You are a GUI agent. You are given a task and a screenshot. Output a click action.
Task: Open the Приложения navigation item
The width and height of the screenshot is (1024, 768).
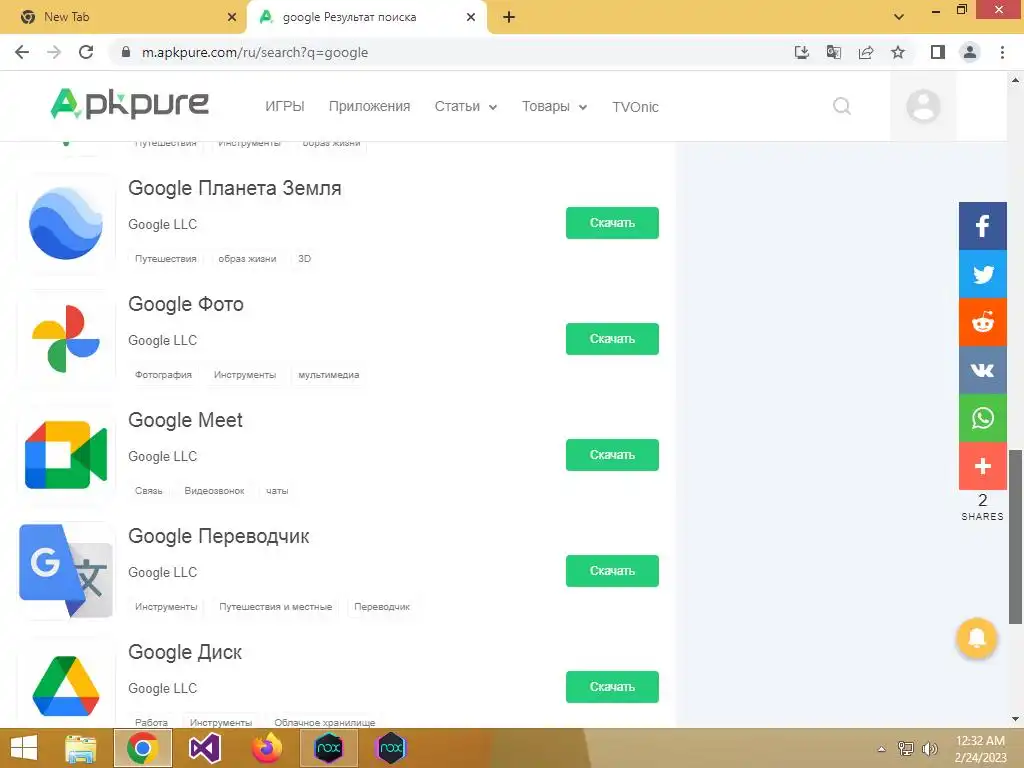click(x=370, y=106)
